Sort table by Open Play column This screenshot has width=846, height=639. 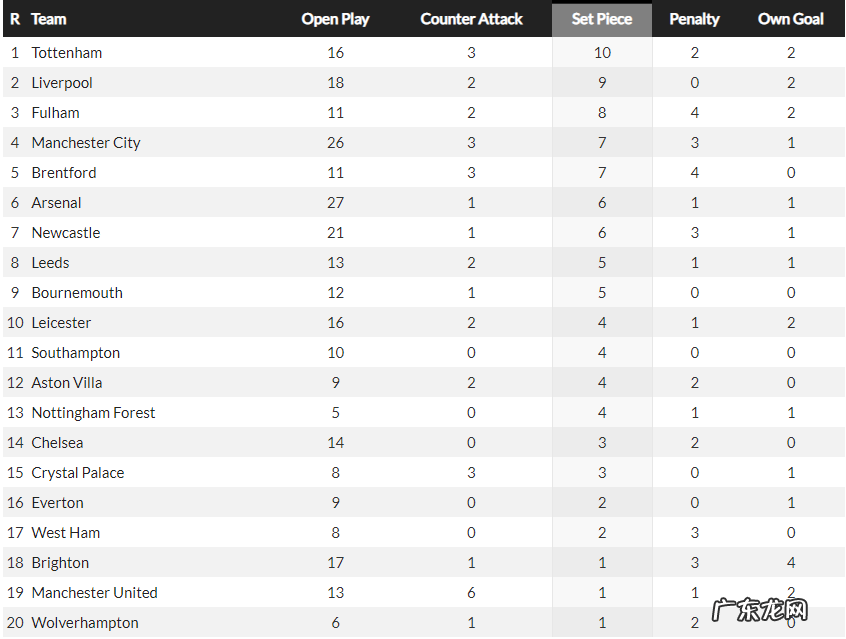pos(335,19)
